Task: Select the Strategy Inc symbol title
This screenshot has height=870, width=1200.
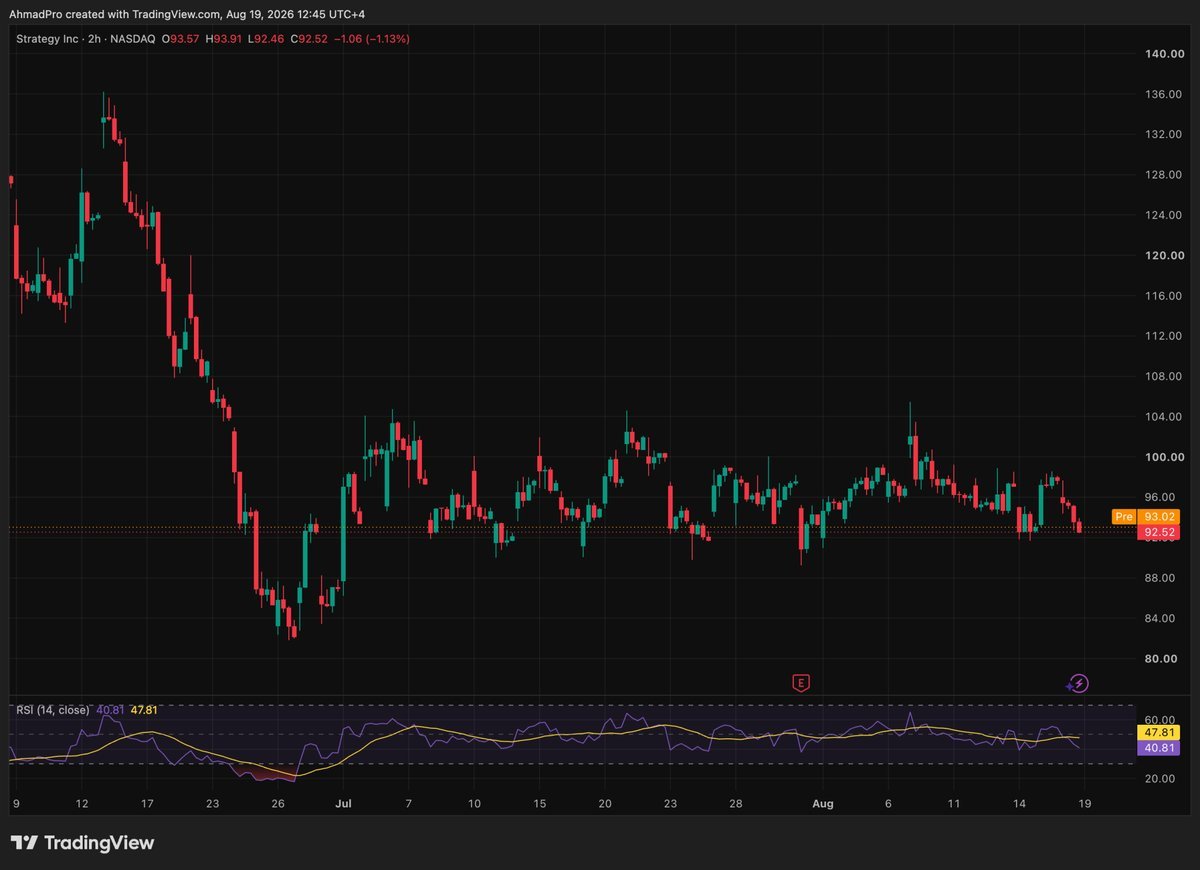Action: (46, 38)
